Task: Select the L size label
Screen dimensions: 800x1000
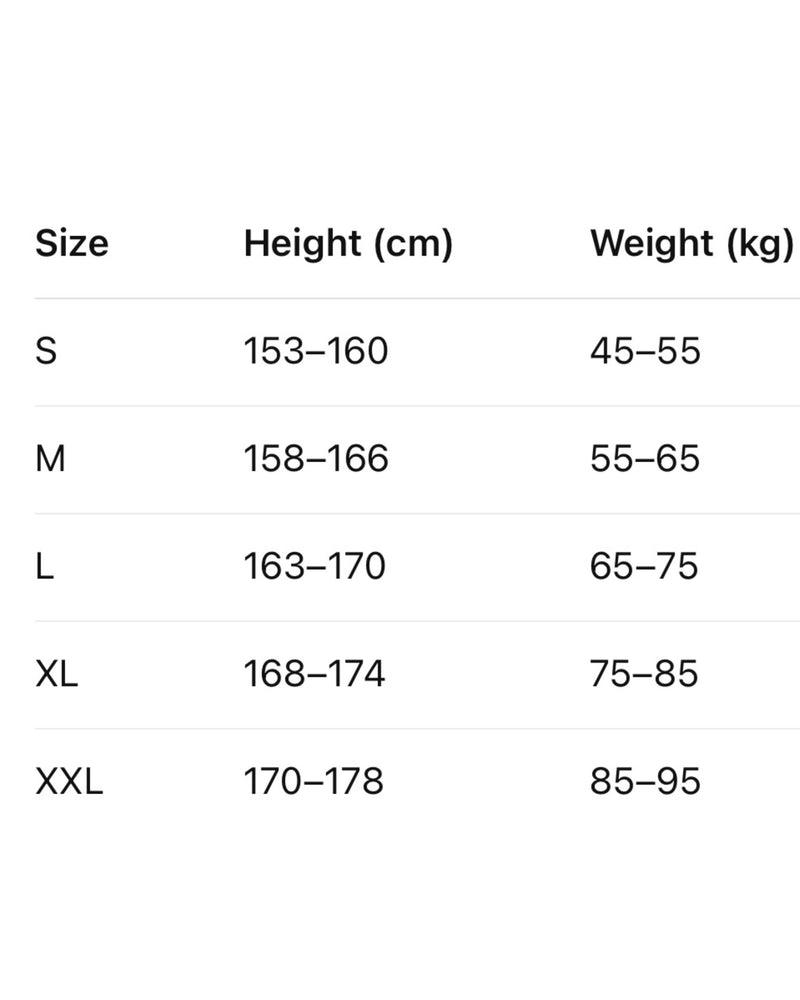Action: tap(44, 567)
